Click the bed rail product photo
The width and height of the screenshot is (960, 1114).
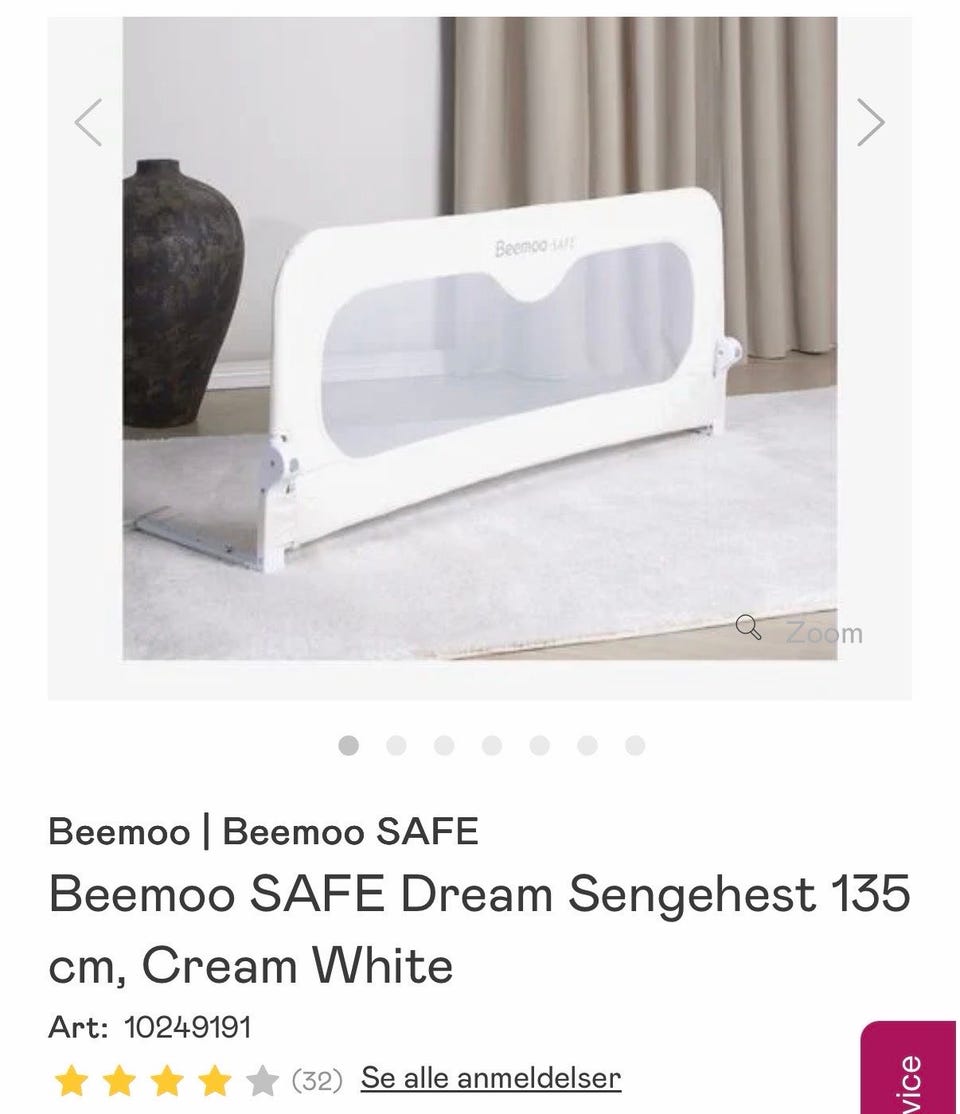(480, 338)
